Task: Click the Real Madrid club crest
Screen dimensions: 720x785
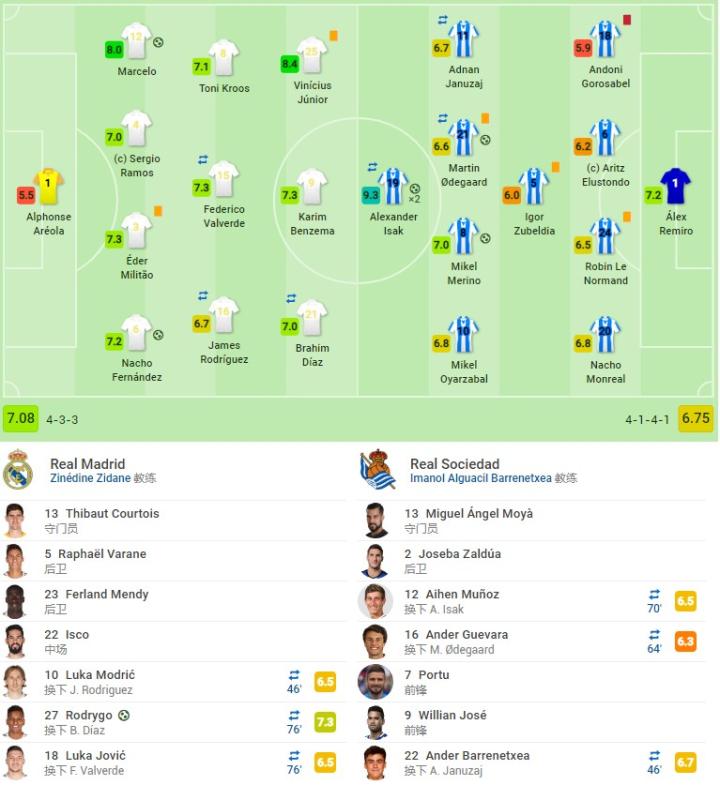Action: (x=18, y=470)
